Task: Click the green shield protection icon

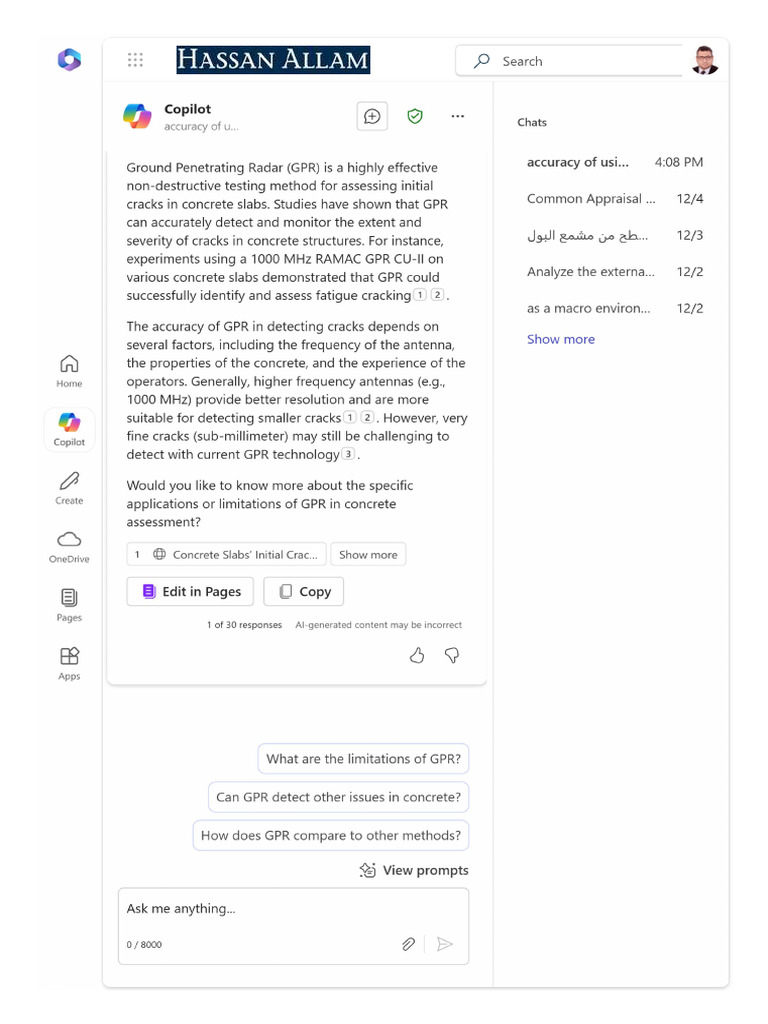Action: click(x=415, y=116)
